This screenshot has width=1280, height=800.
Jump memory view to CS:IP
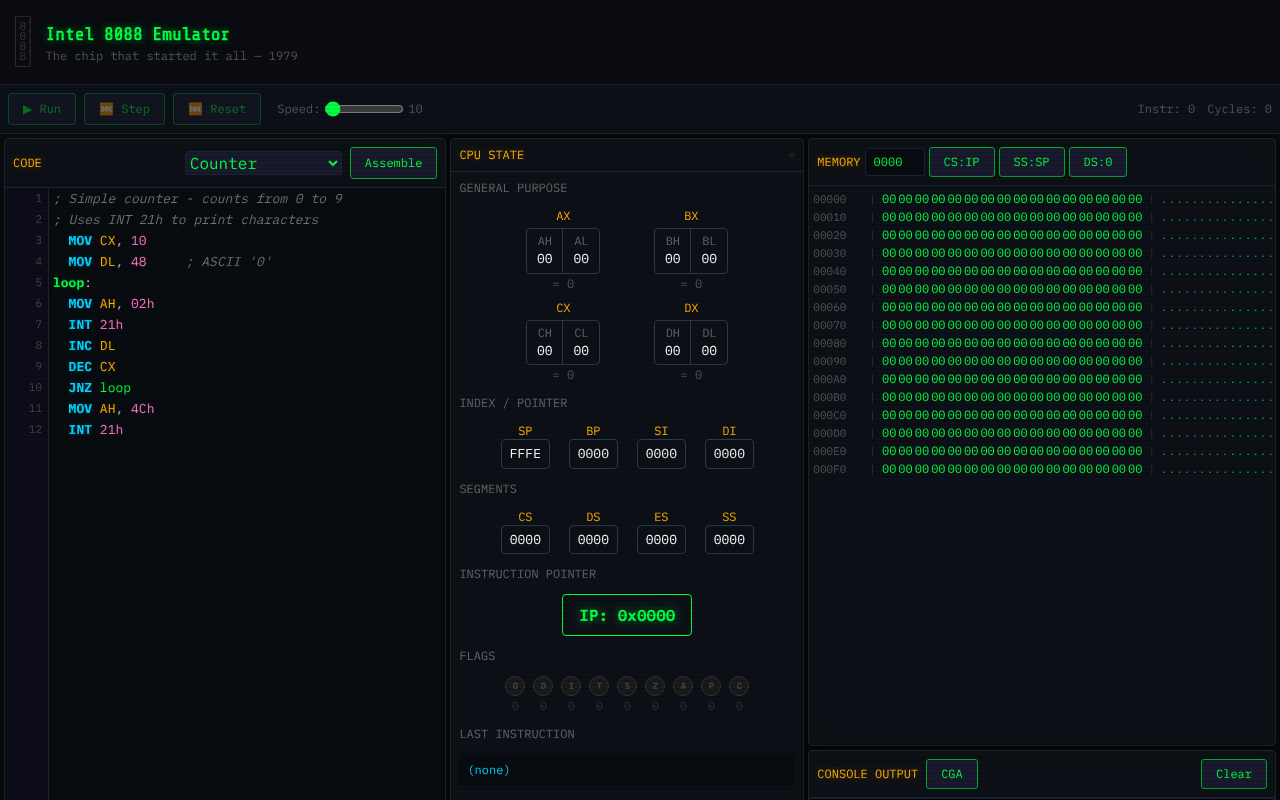tap(962, 162)
